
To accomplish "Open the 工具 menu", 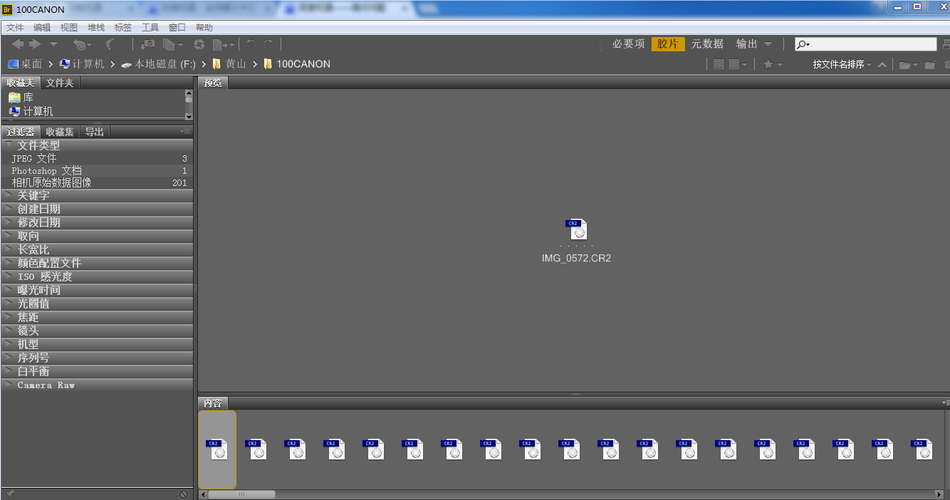I will [150, 27].
